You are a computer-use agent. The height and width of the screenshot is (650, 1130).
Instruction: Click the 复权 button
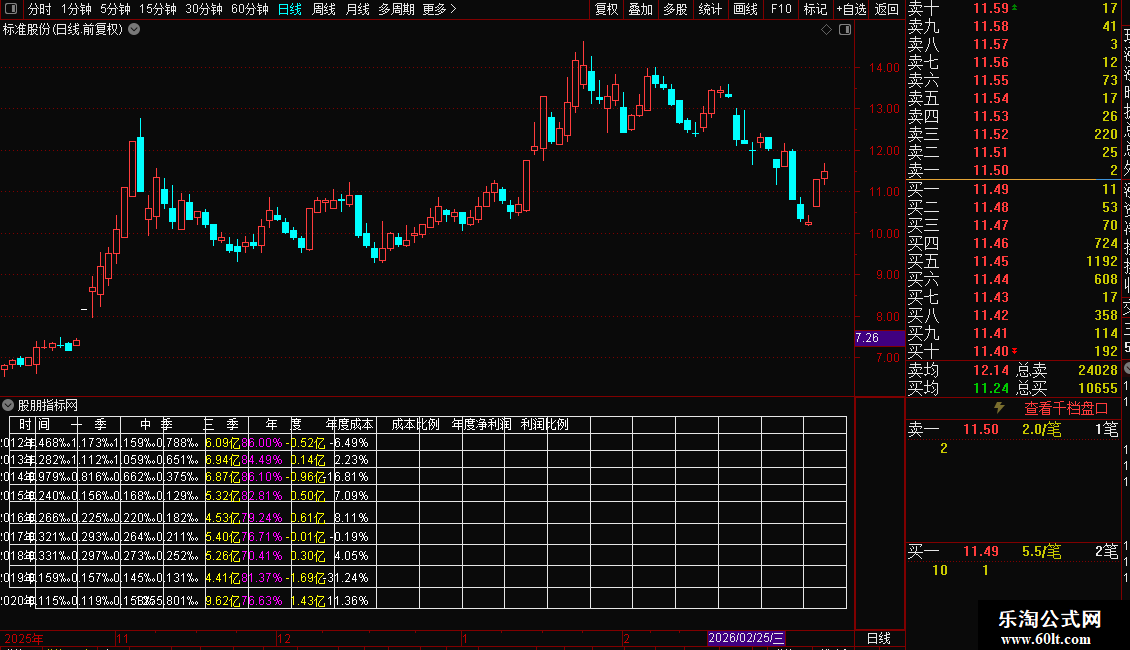point(606,9)
